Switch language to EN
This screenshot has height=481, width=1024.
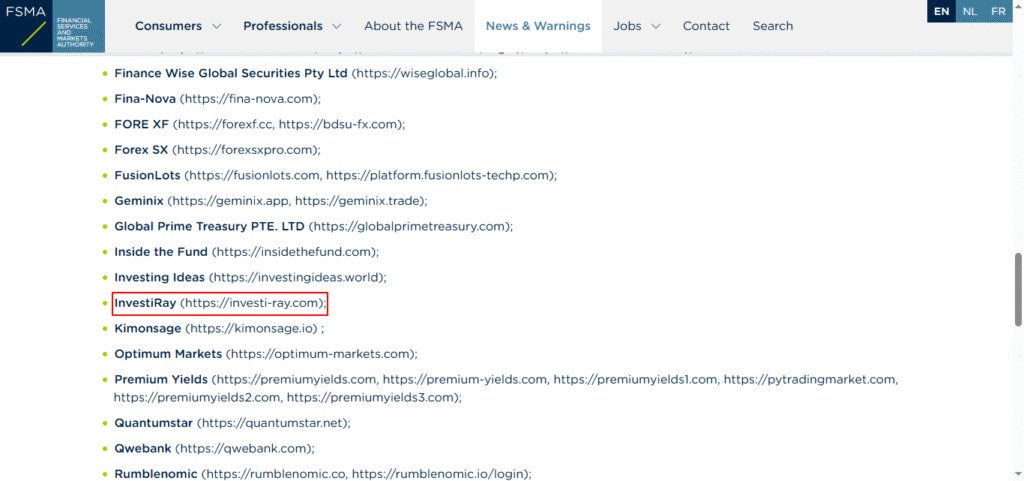(942, 11)
